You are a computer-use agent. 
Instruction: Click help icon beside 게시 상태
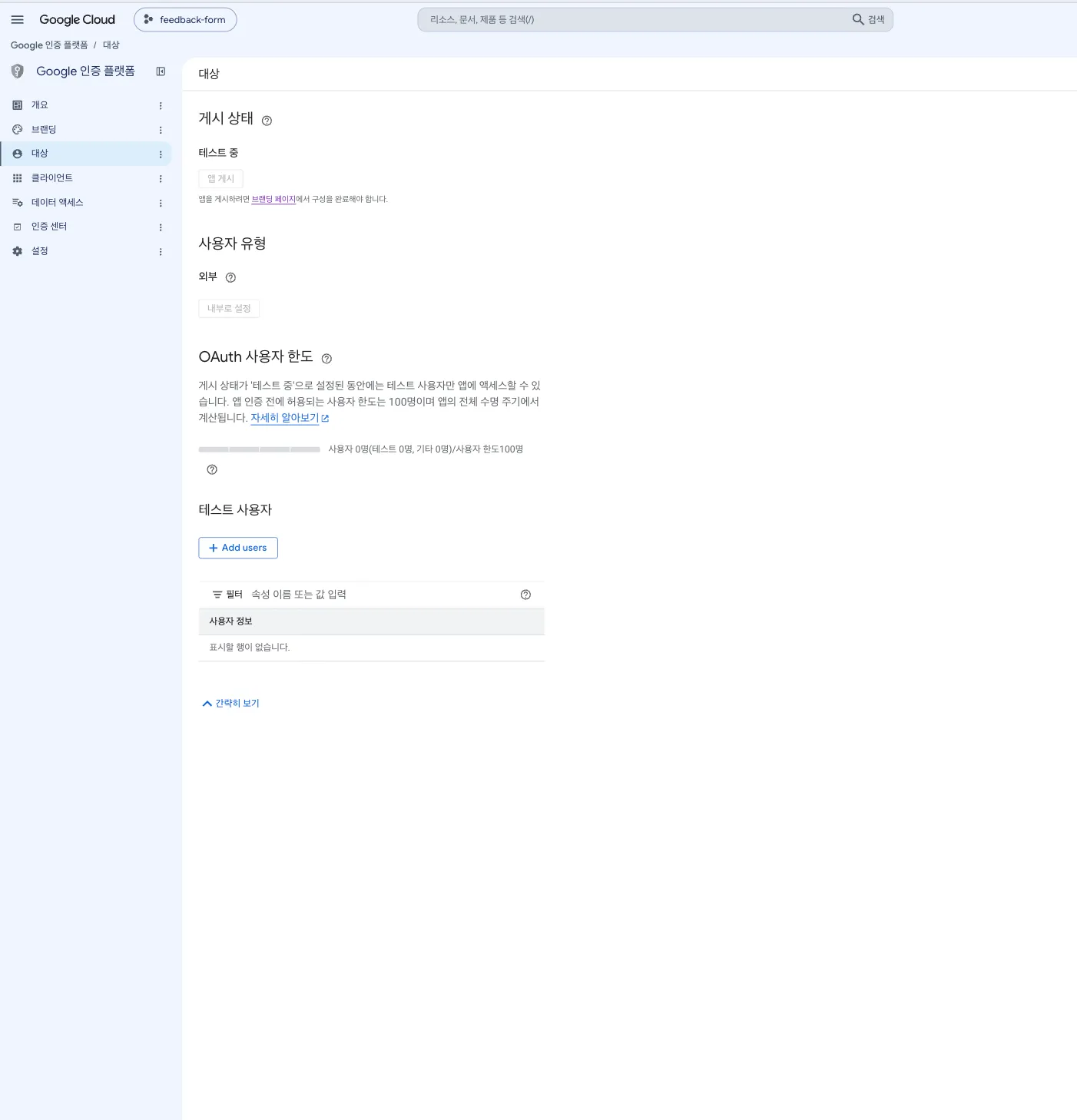[267, 121]
